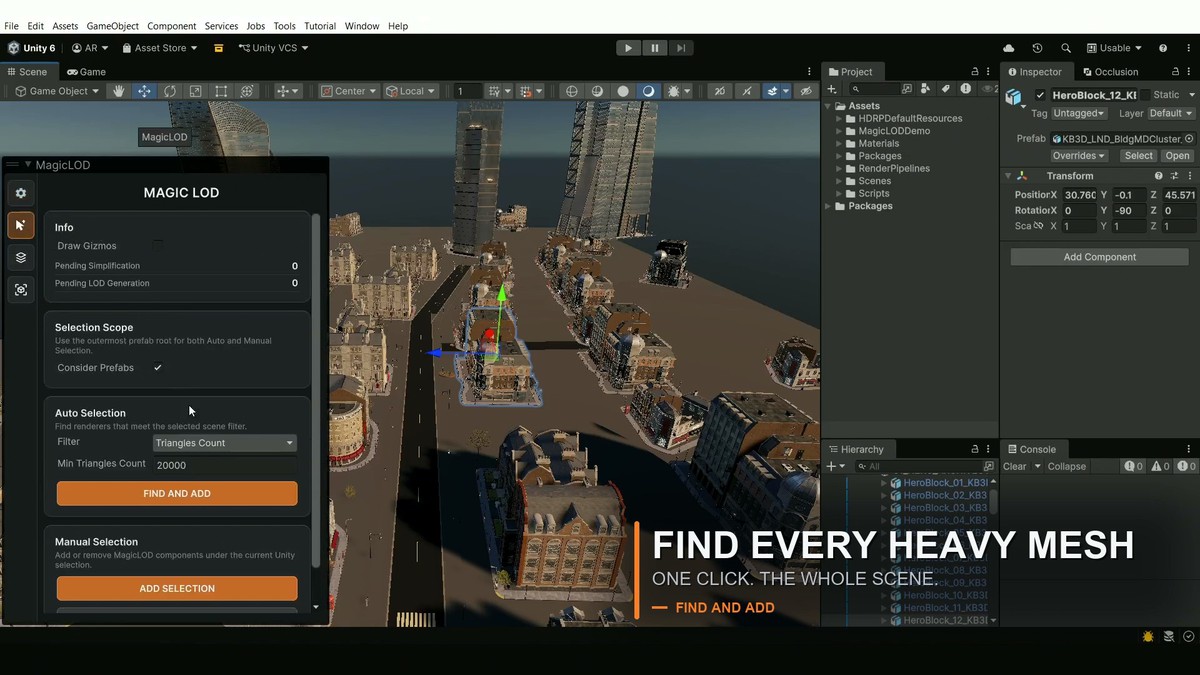The image size is (1200, 675).
Task: Open the Overrides dropdown
Action: coord(1079,156)
